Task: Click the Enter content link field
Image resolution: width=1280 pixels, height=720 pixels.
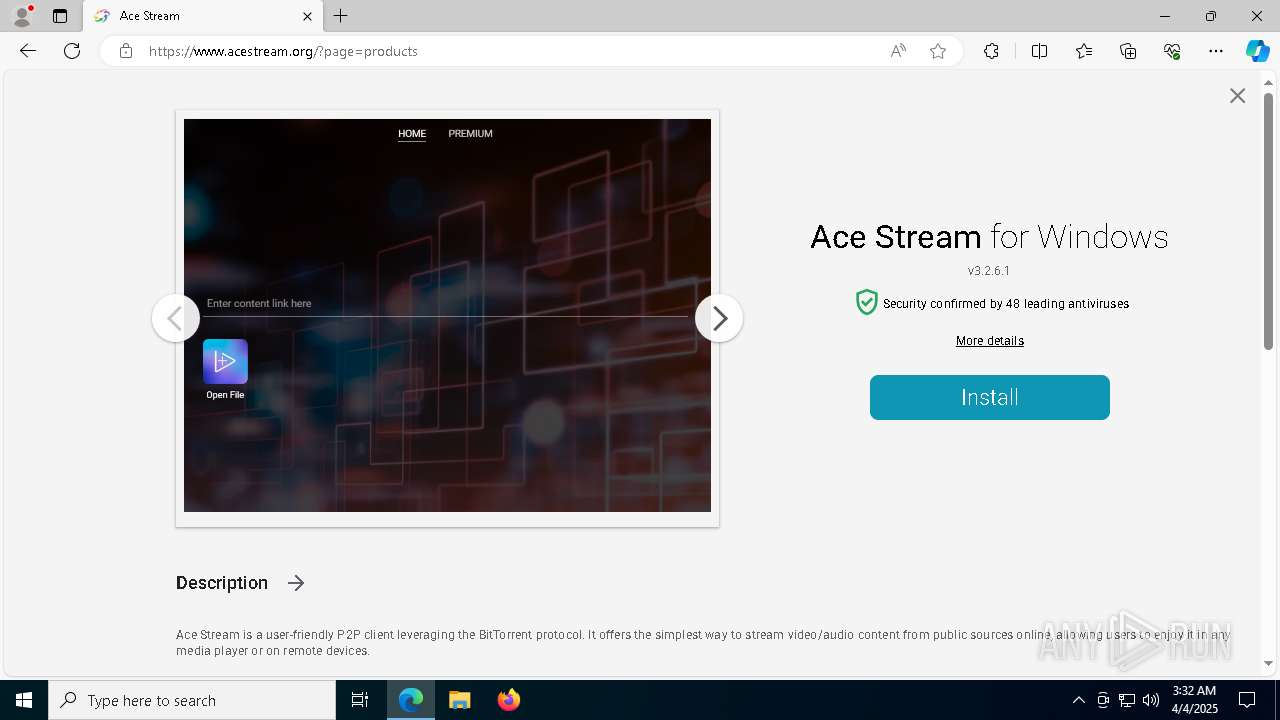Action: 447,304
